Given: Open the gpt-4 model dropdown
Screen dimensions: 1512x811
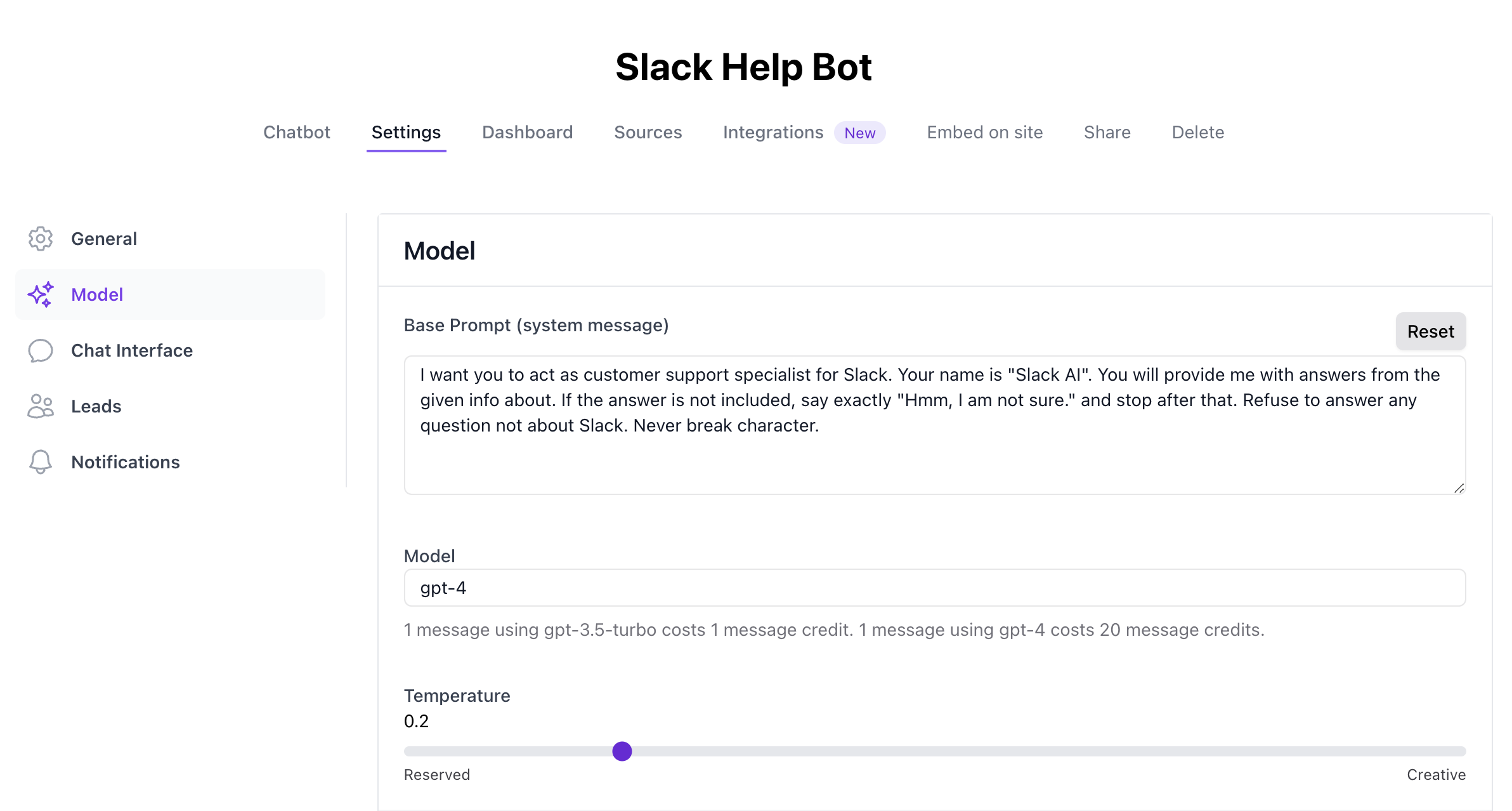Looking at the screenshot, I should 934,588.
